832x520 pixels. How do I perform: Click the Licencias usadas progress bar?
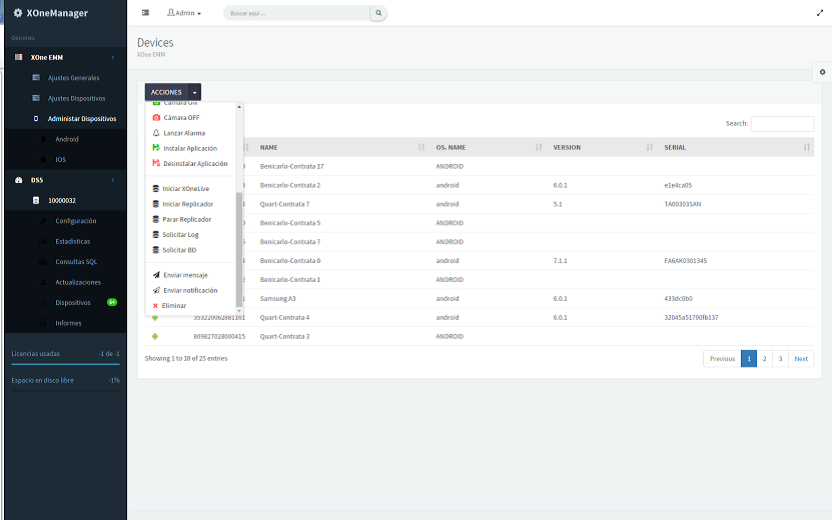(65, 364)
